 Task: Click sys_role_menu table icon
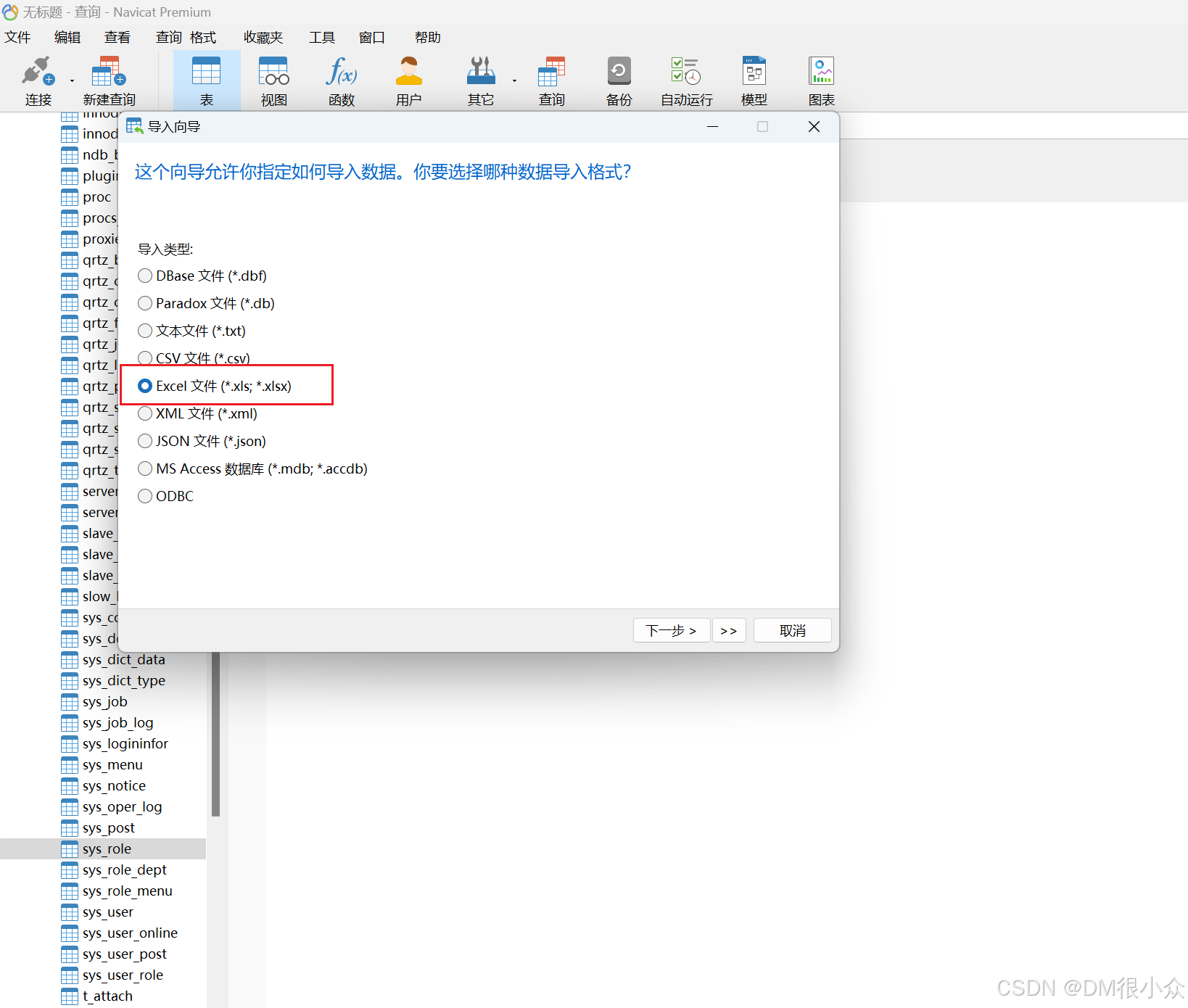coord(70,892)
